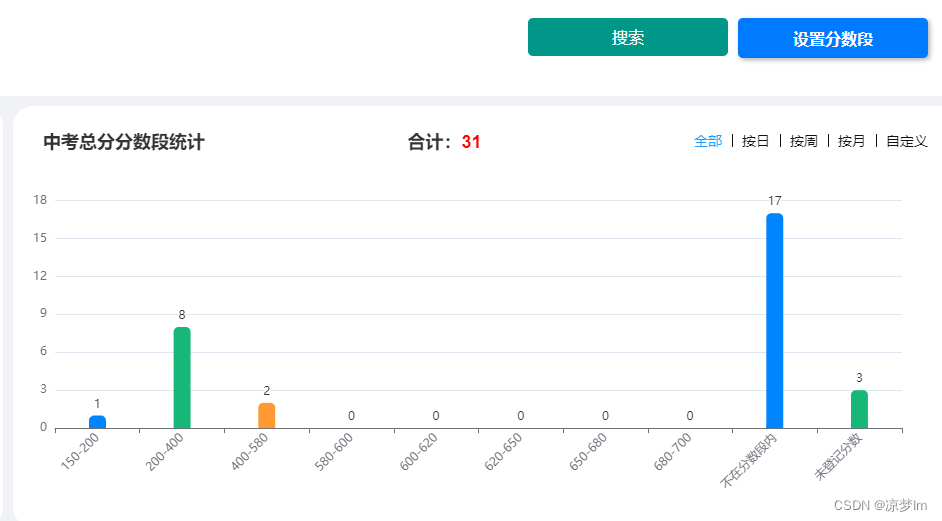Click the 未登记分数 axis label
This screenshot has width=942, height=521.
click(x=839, y=457)
